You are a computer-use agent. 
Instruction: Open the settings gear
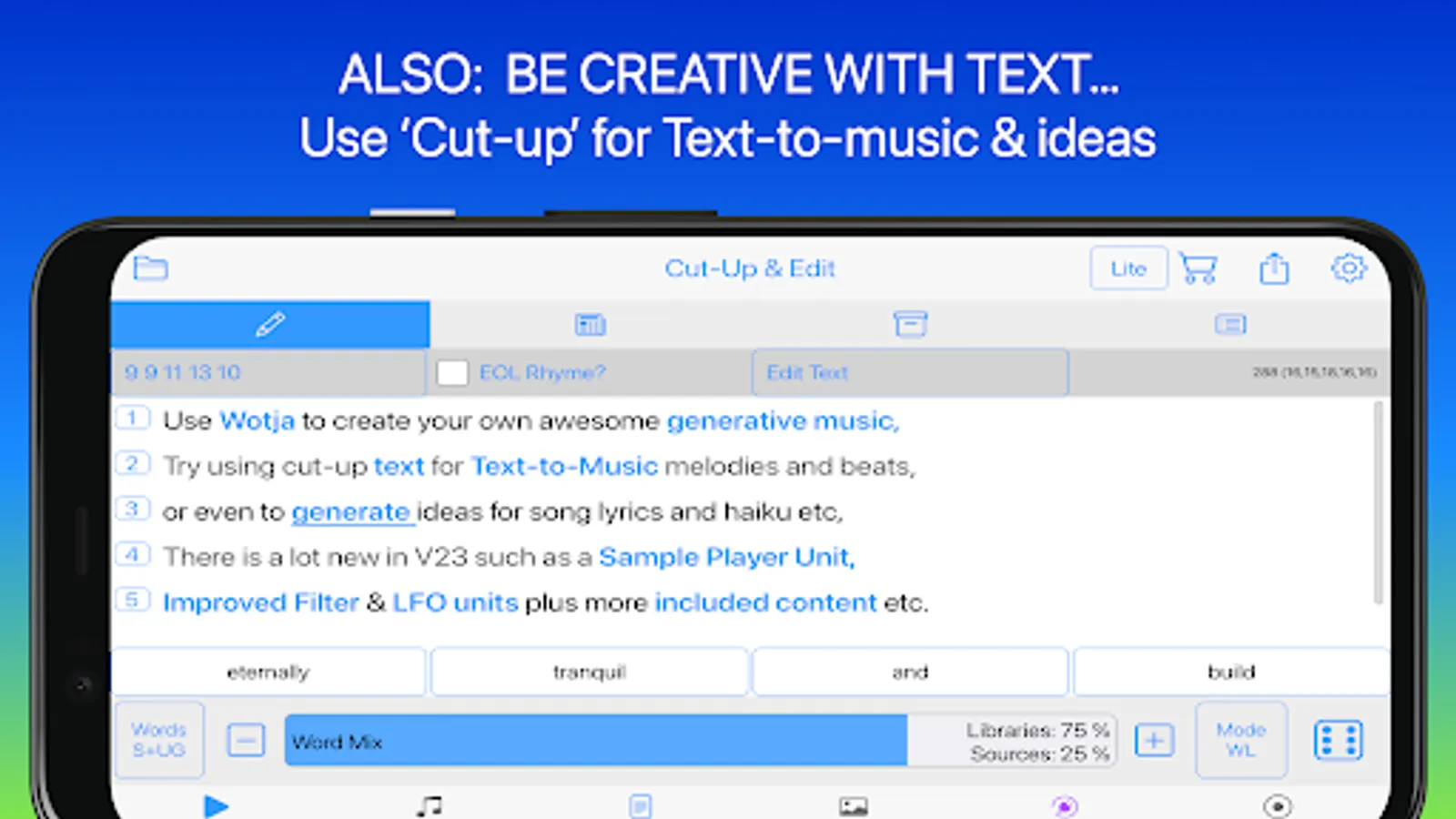tap(1349, 268)
